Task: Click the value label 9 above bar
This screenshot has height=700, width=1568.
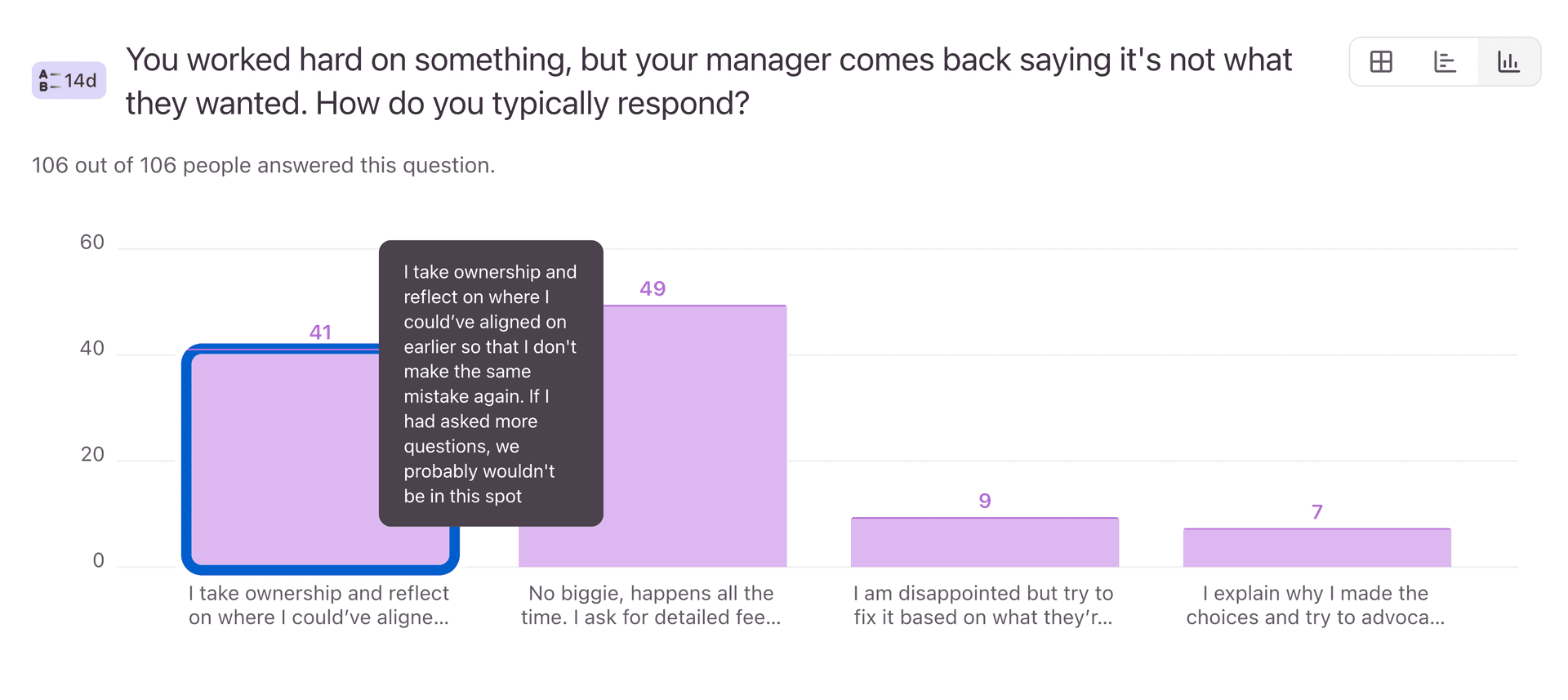Action: [985, 501]
